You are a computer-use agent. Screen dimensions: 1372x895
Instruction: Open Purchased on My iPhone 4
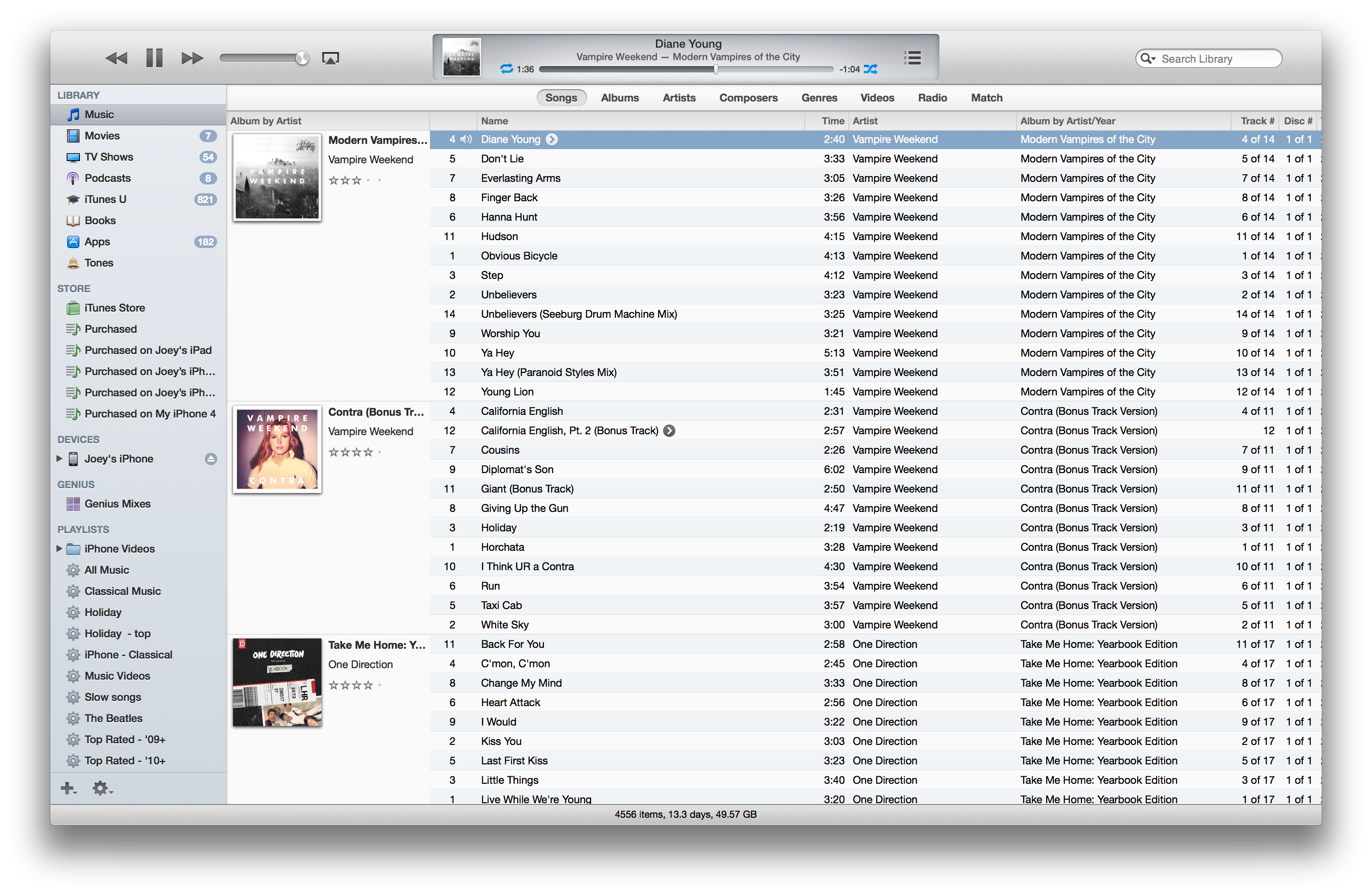[x=138, y=414]
